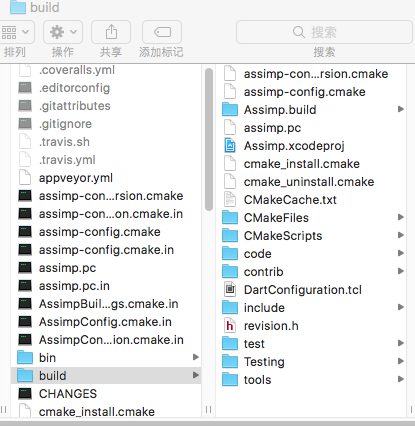Select the .gitignore file

tap(65, 124)
